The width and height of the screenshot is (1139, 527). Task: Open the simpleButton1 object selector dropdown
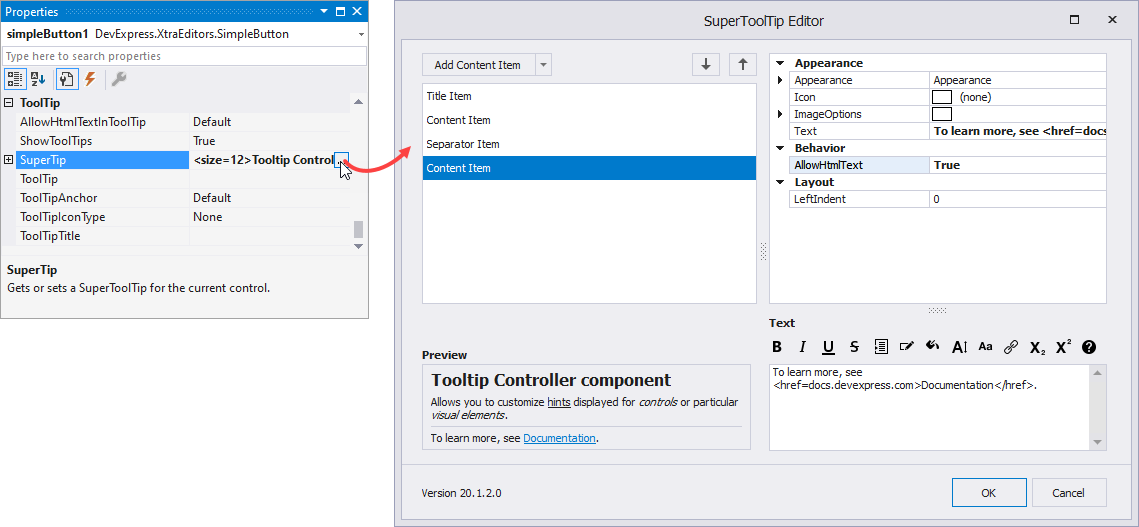pyautogui.click(x=361, y=34)
